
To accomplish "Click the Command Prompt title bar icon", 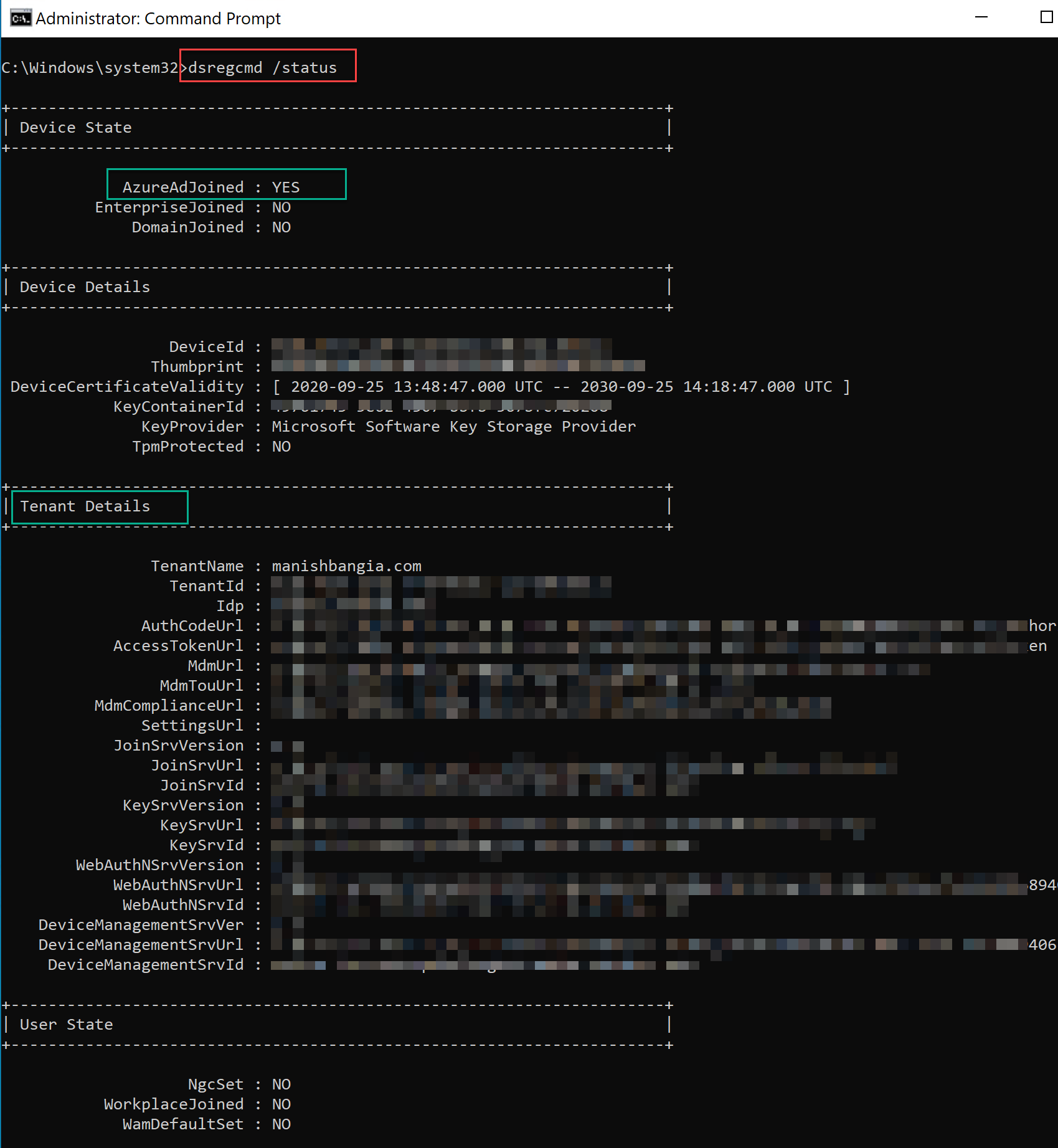I will click(20, 19).
